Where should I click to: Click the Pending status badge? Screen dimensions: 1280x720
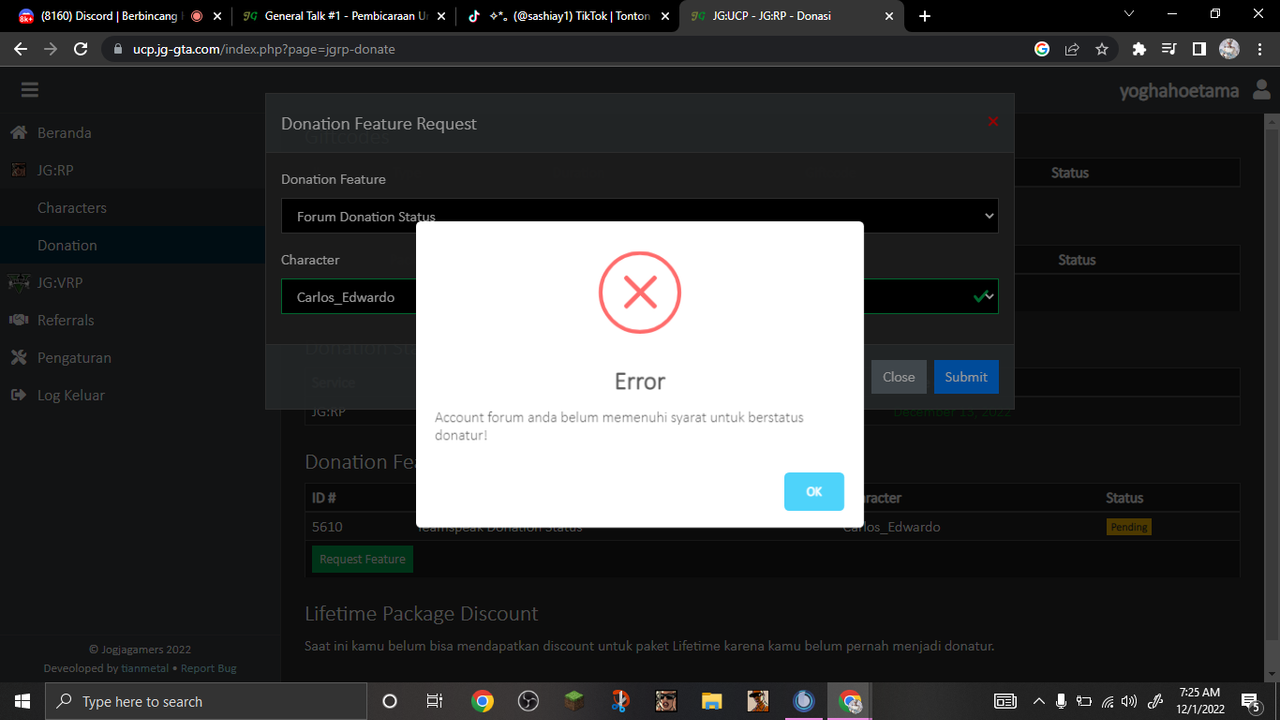pos(1129,527)
